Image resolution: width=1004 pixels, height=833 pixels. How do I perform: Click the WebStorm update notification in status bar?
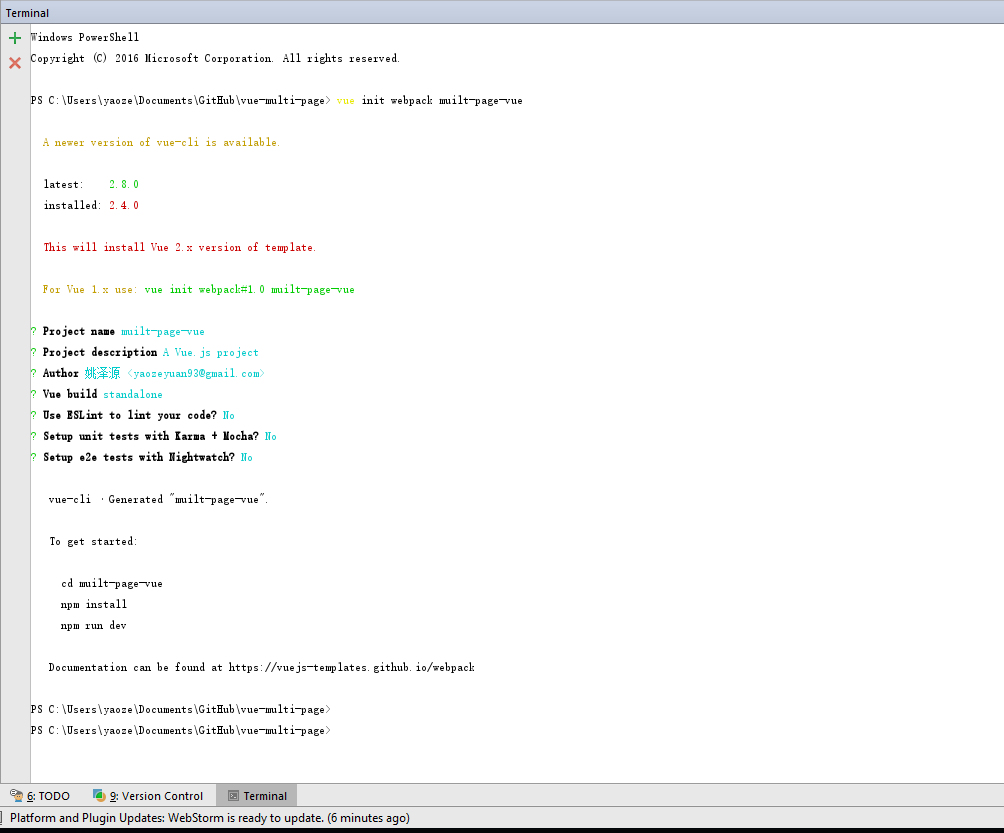[x=209, y=818]
